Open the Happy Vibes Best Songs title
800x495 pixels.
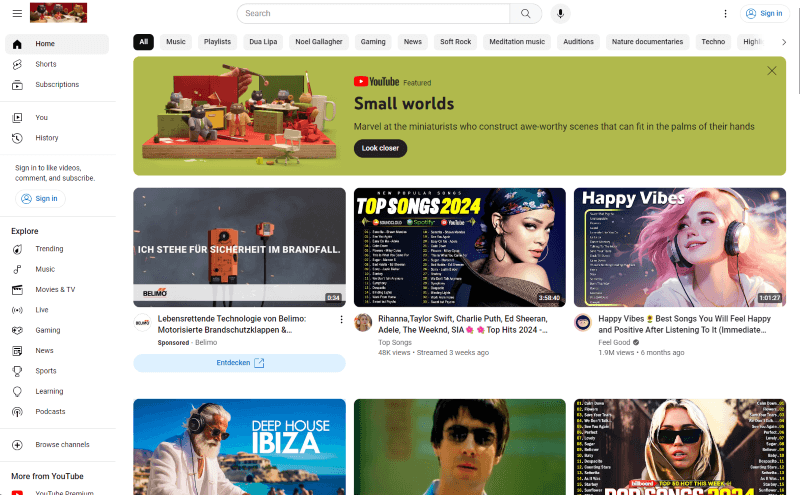(x=685, y=325)
